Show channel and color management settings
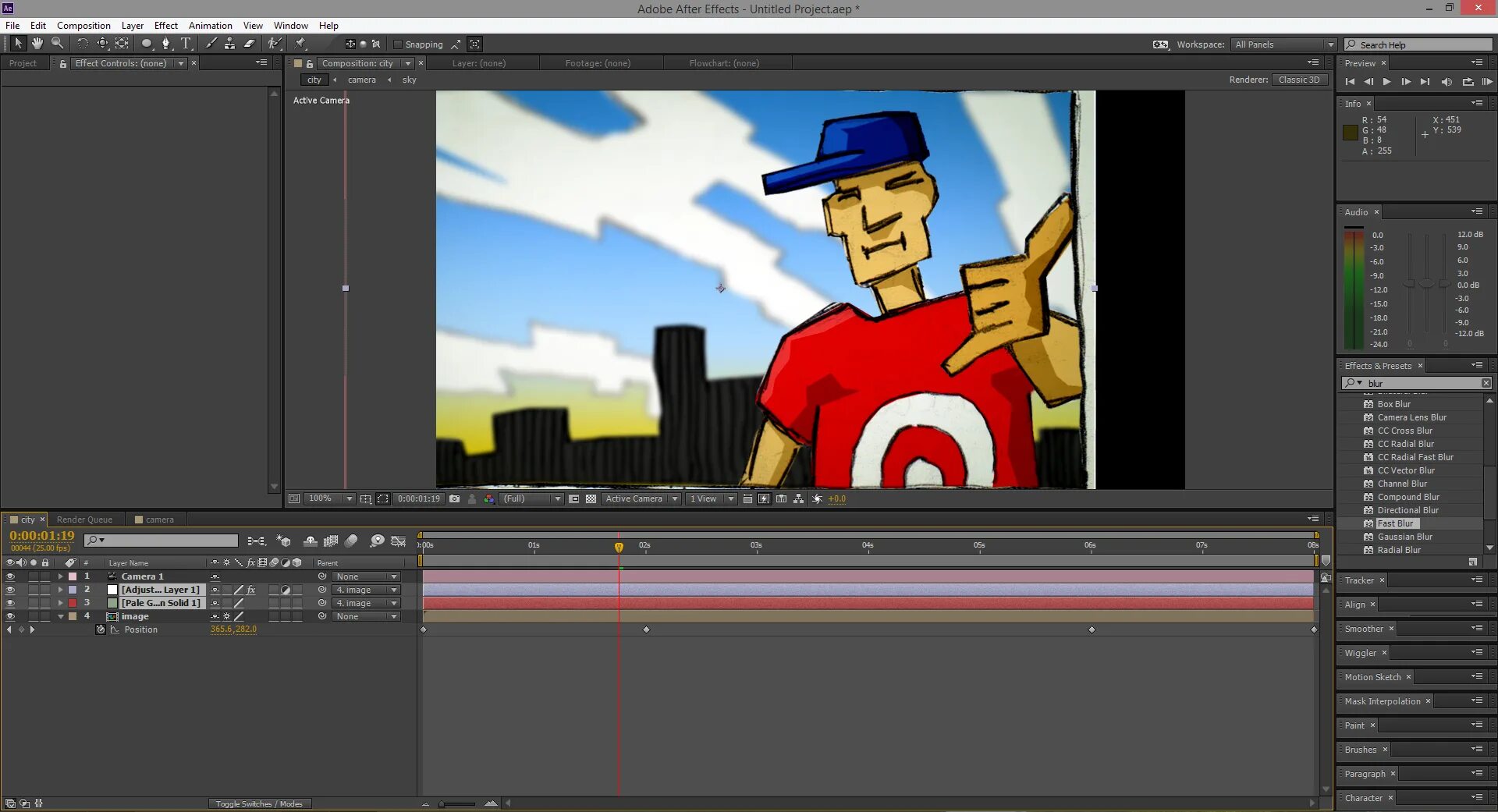 tap(489, 498)
